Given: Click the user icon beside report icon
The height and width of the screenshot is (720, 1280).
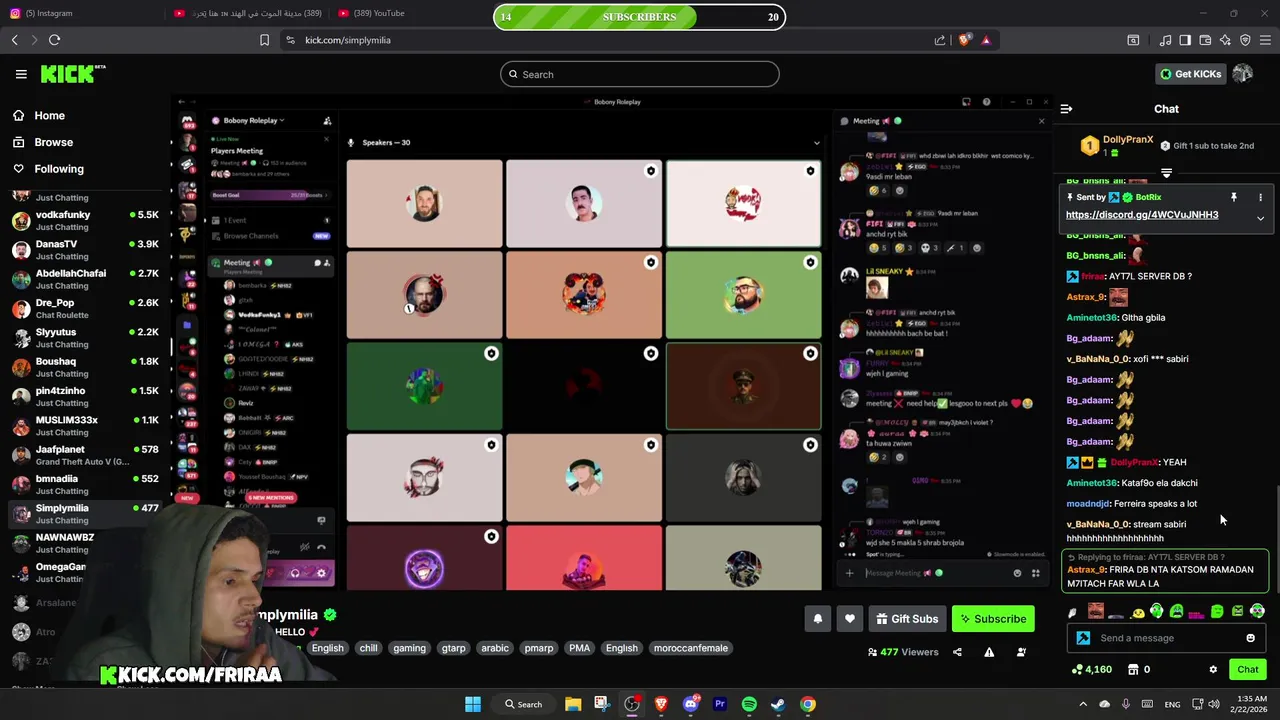Looking at the screenshot, I should 1021,652.
